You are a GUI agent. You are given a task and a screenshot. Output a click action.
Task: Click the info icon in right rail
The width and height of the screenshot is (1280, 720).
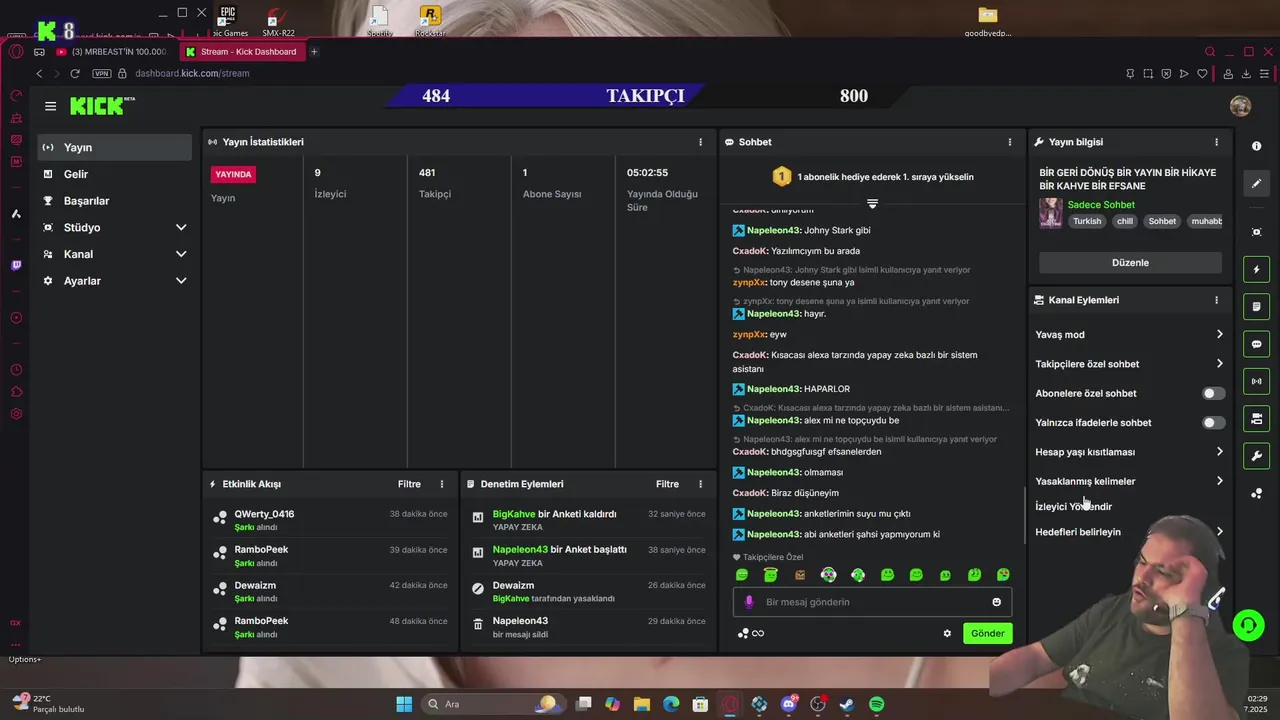(1257, 146)
